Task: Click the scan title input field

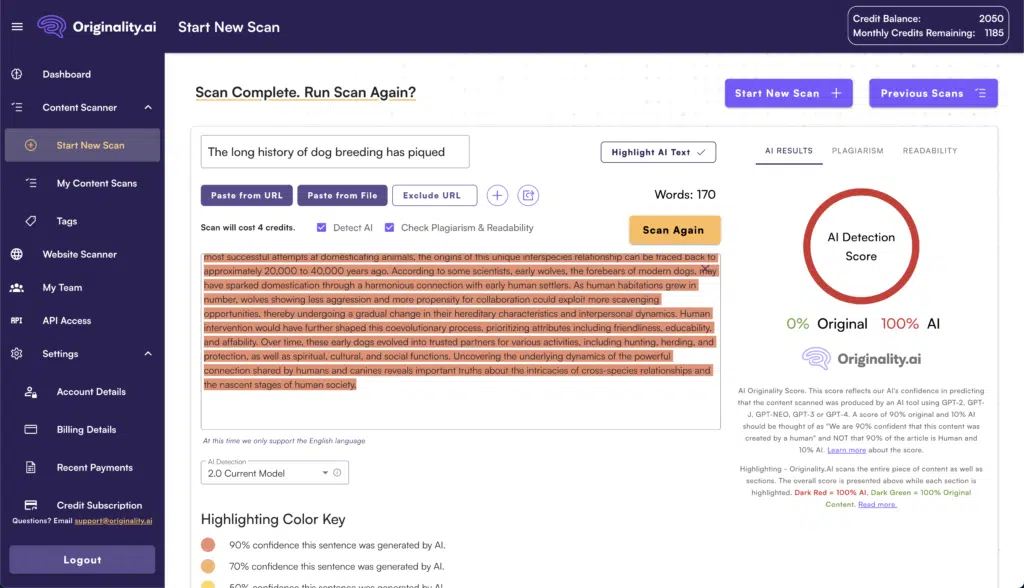Action: [x=335, y=152]
